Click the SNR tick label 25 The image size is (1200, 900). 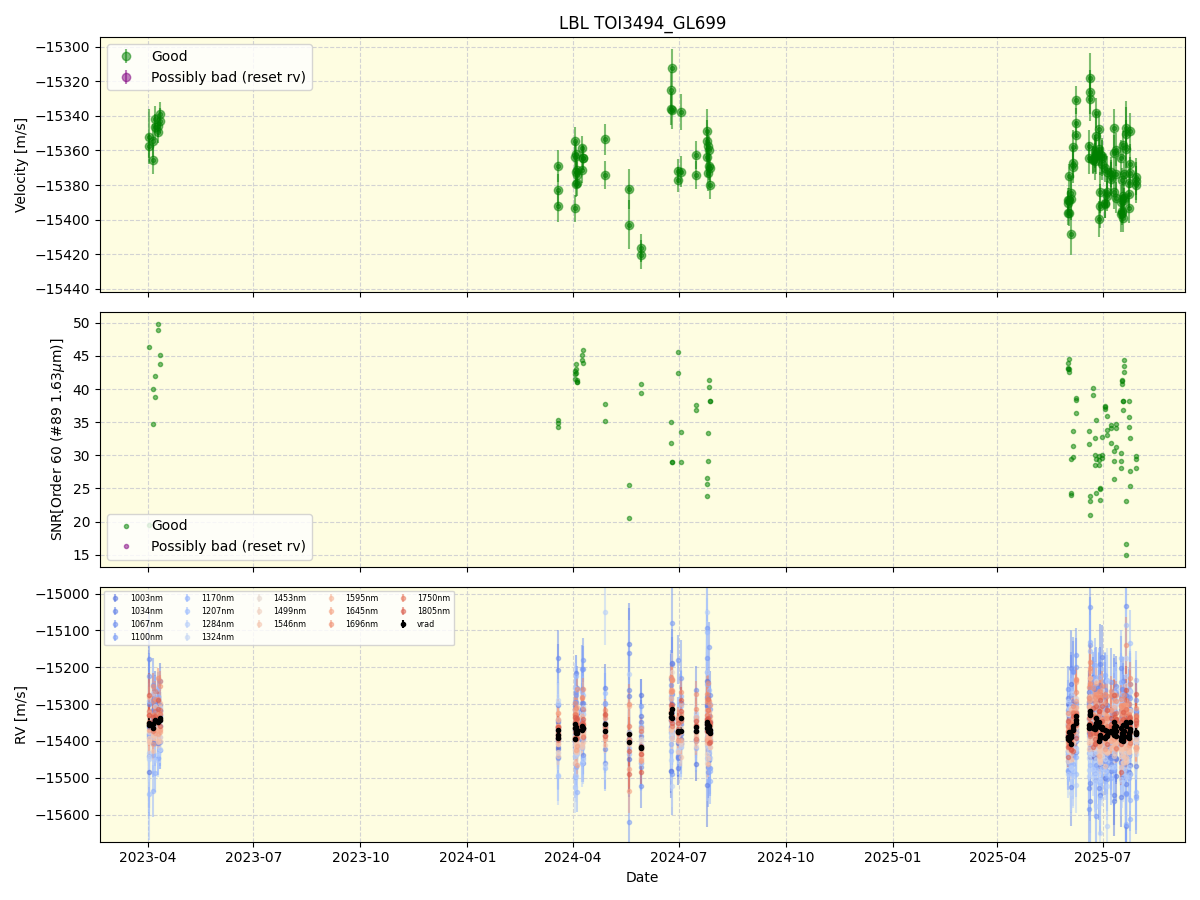pyautogui.click(x=84, y=489)
